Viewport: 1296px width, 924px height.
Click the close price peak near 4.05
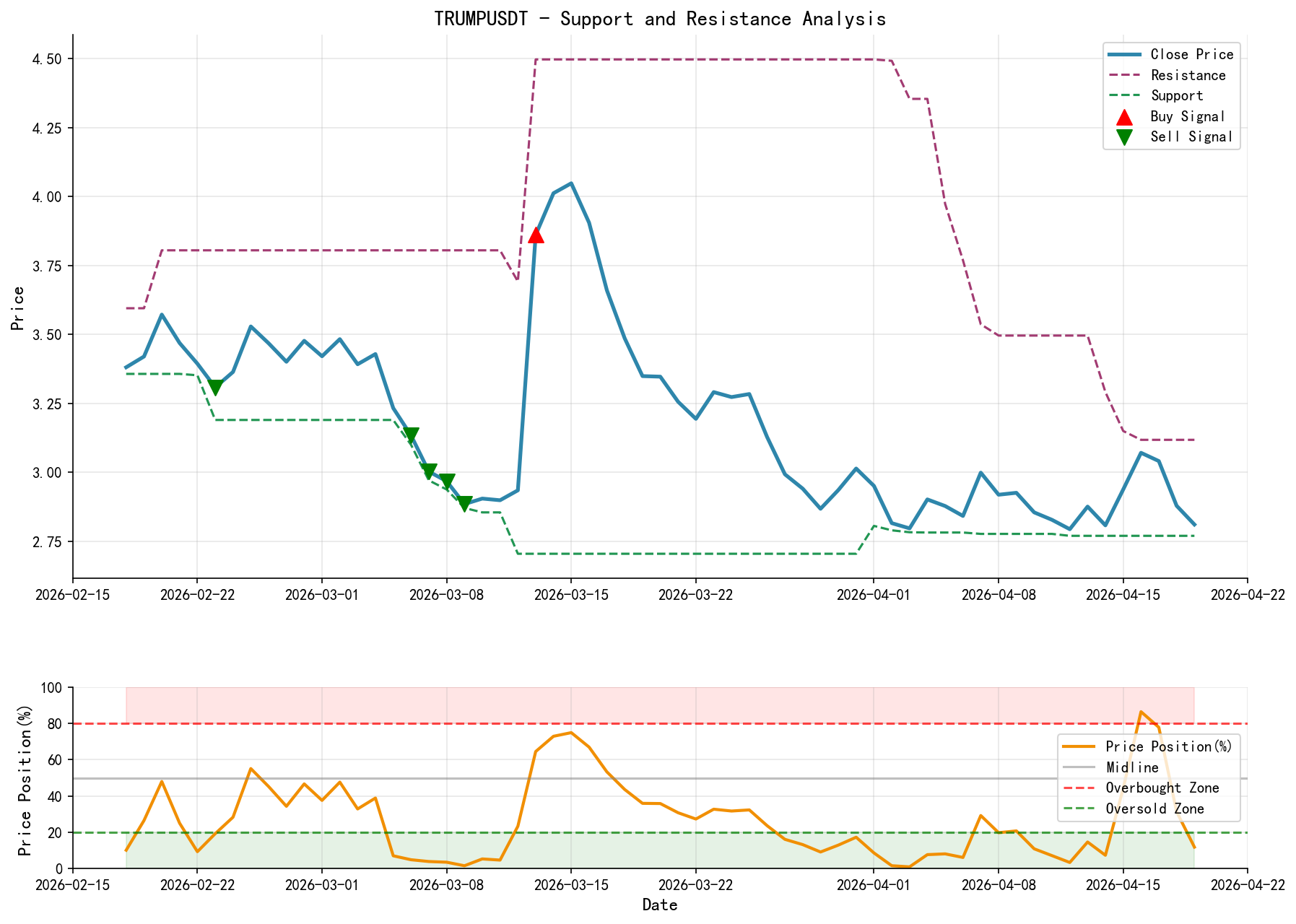click(x=571, y=183)
